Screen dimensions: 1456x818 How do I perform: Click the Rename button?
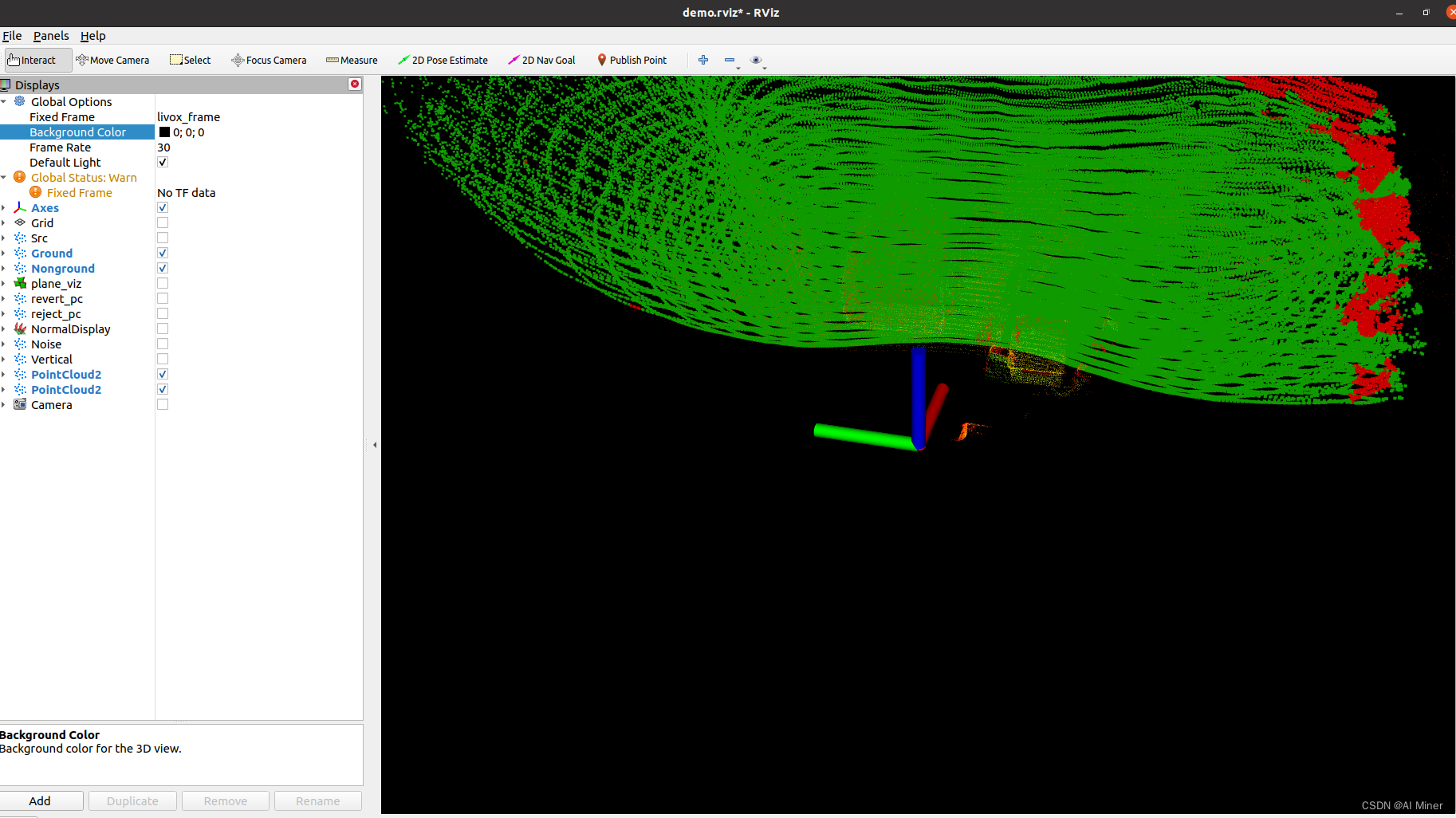click(318, 800)
